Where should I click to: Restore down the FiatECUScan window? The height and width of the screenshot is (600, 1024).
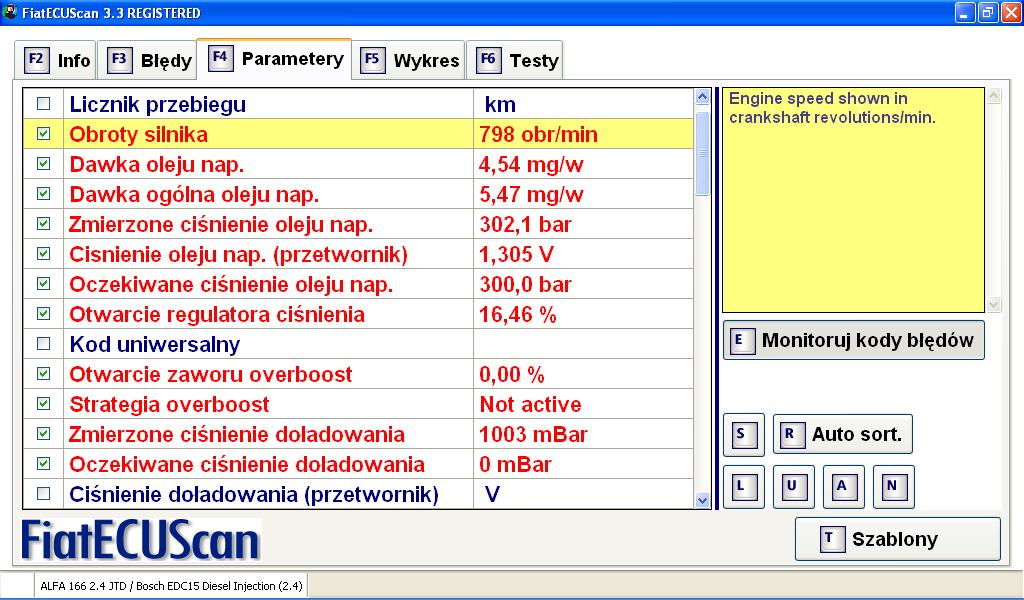point(988,12)
